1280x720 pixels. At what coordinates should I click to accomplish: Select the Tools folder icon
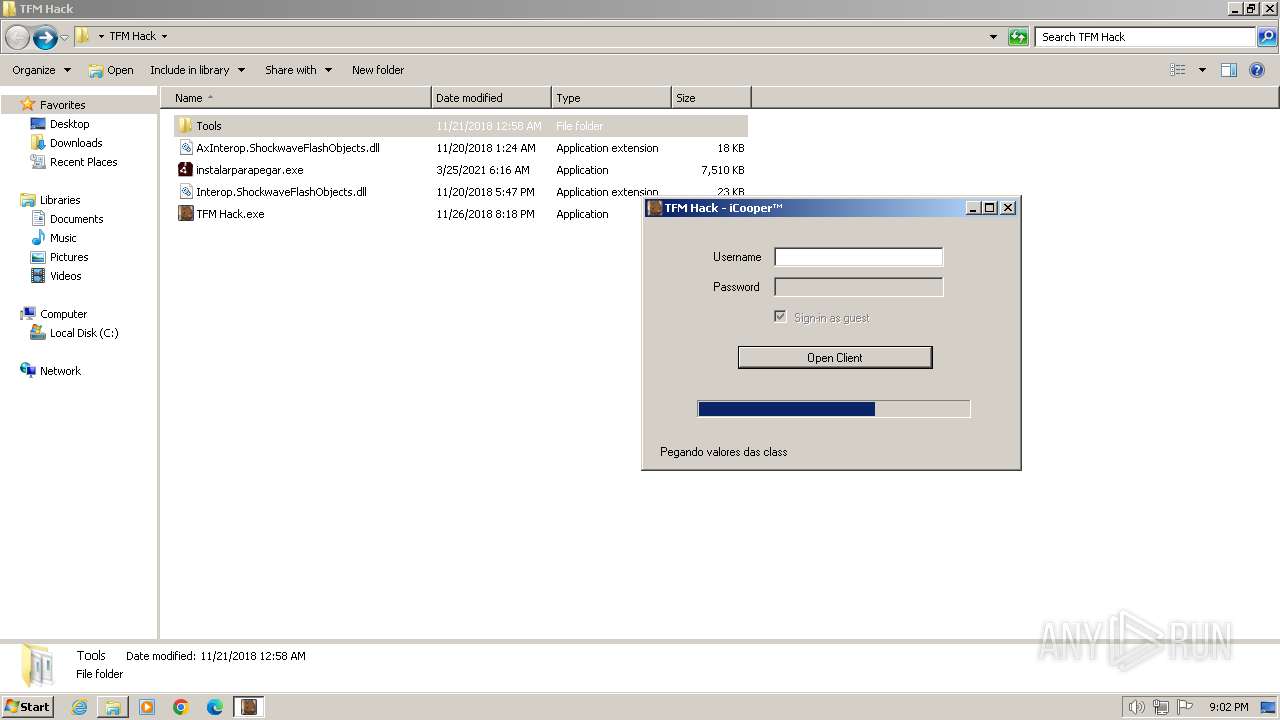[x=186, y=126]
